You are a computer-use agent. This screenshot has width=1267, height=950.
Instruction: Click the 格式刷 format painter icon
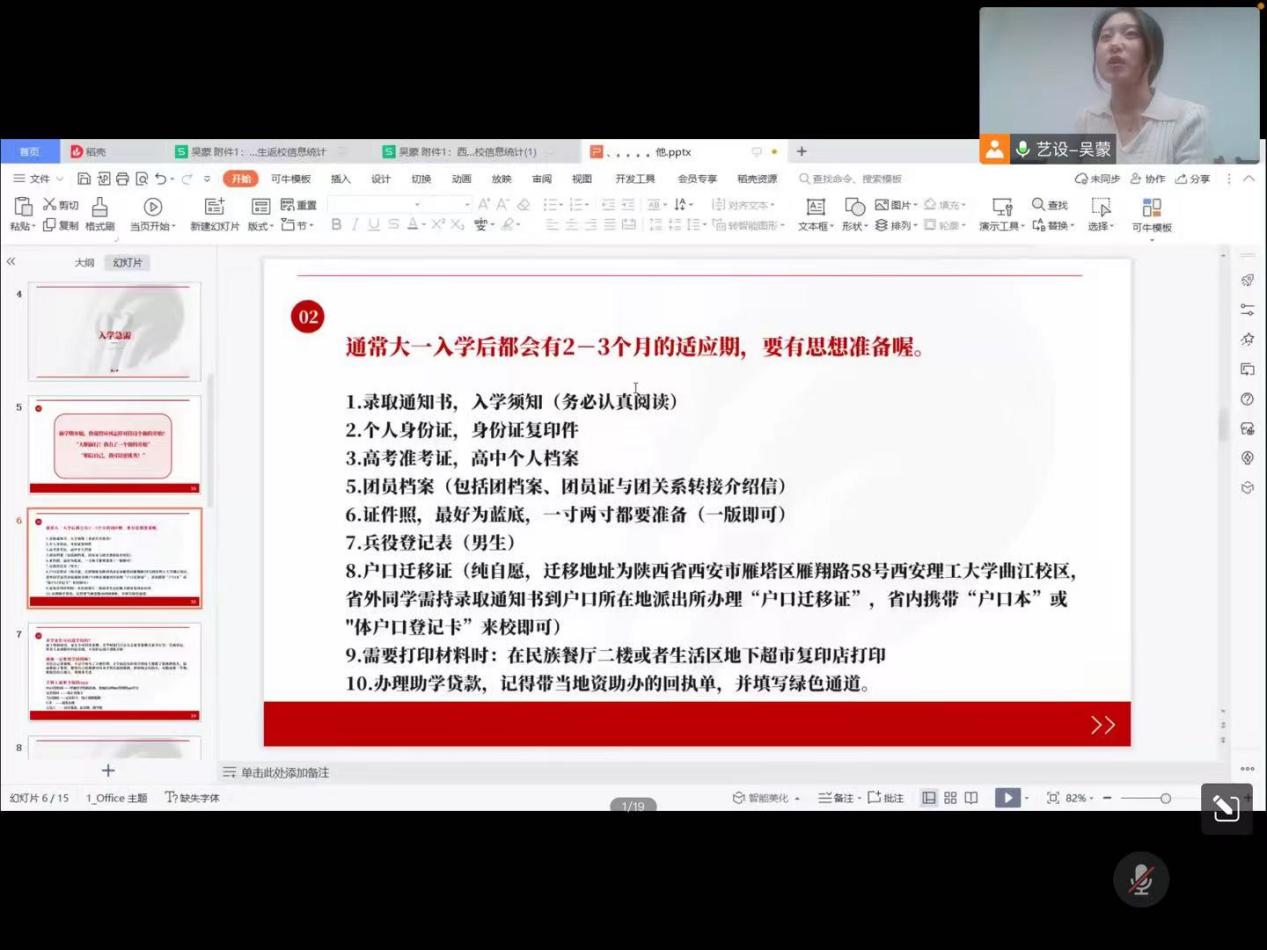(99, 207)
